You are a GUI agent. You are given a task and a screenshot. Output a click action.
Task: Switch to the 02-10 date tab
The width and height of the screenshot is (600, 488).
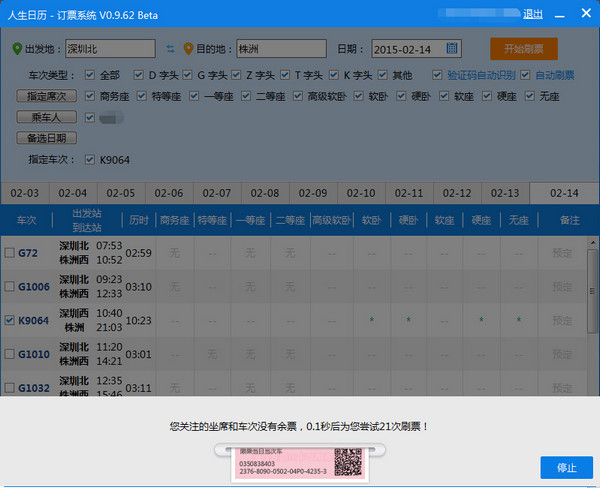361,193
